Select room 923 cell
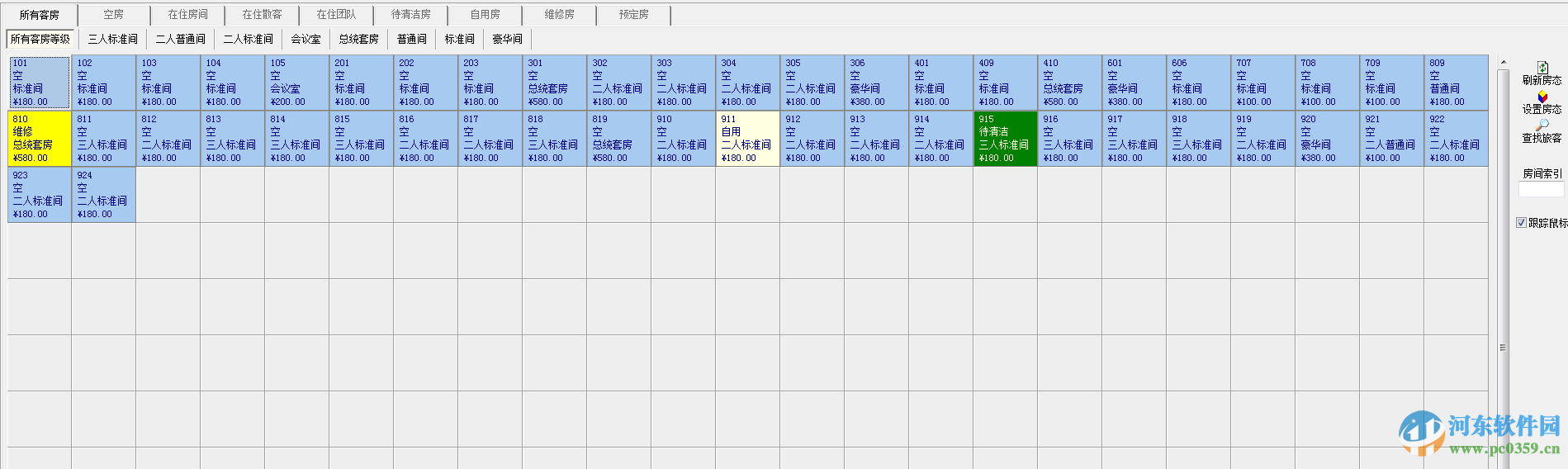 [40, 195]
